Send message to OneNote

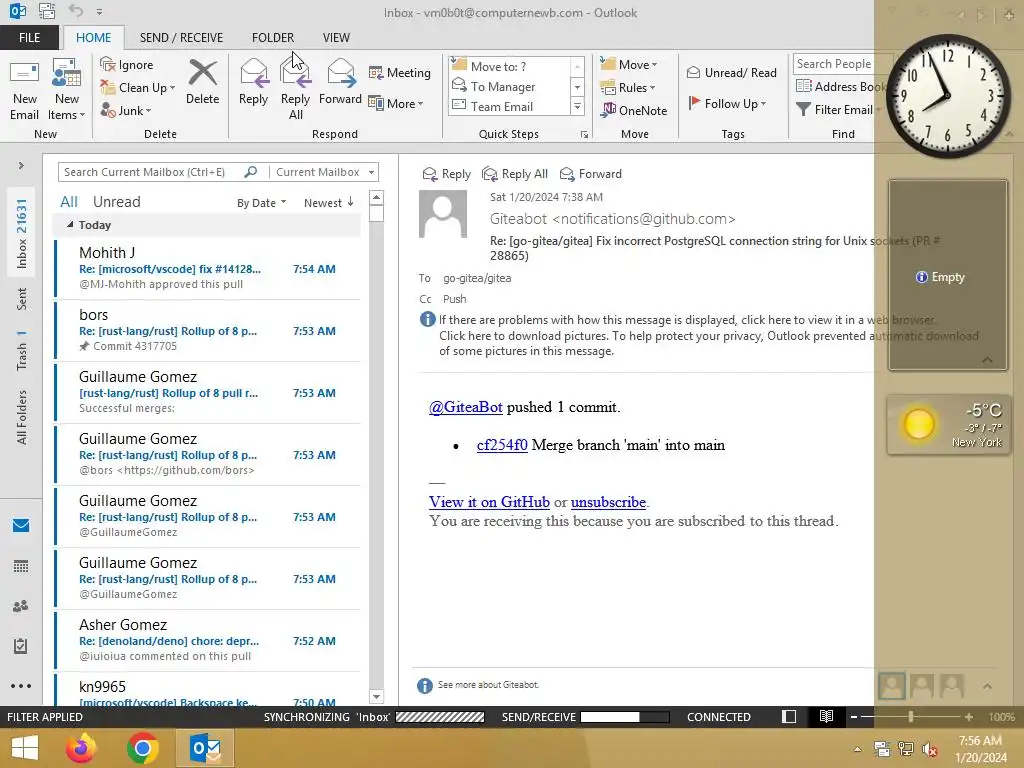point(634,110)
